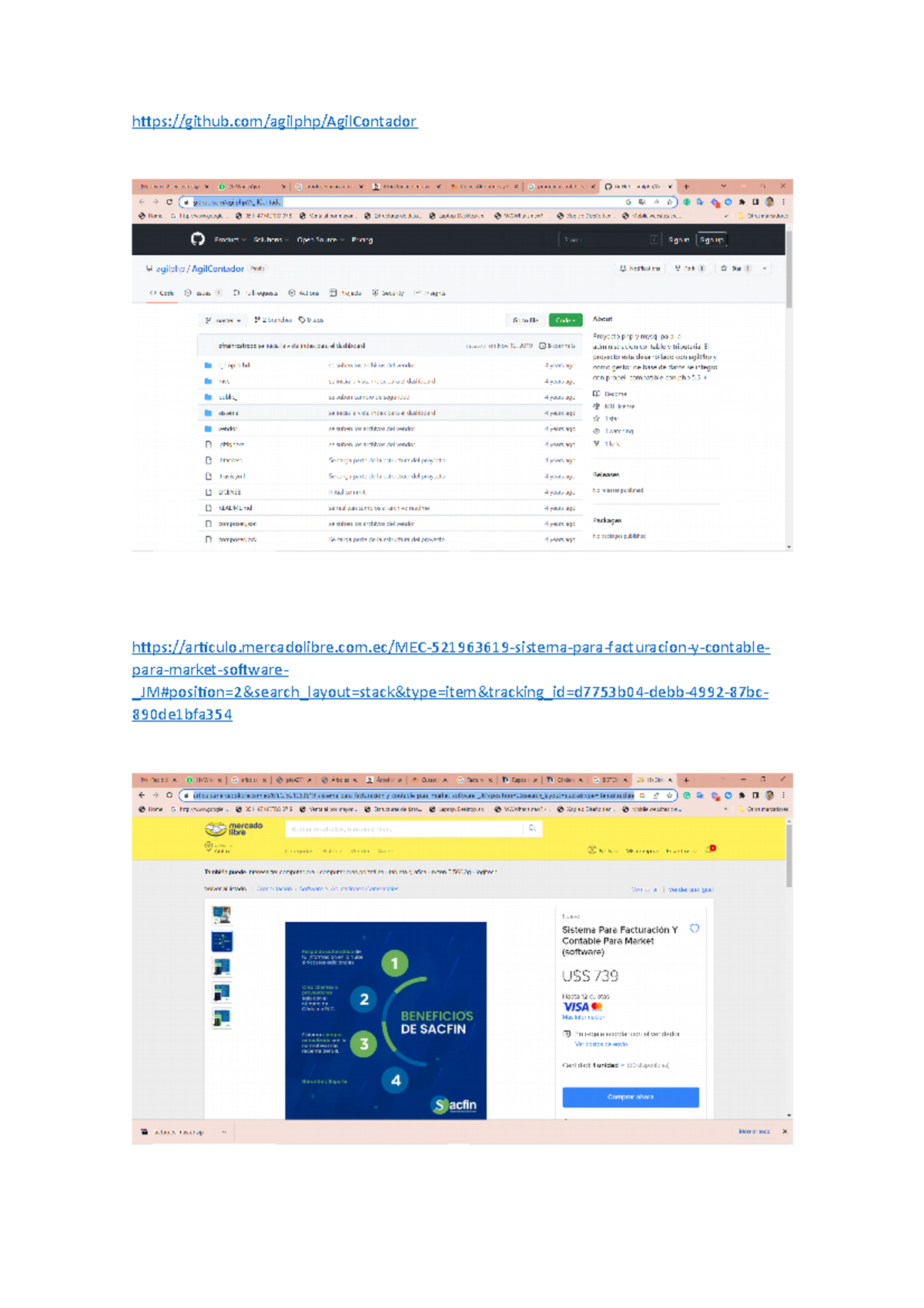Select the repository Code tab
Image resolution: width=924 pixels, height=1308 pixels.
pyautogui.click(x=162, y=293)
